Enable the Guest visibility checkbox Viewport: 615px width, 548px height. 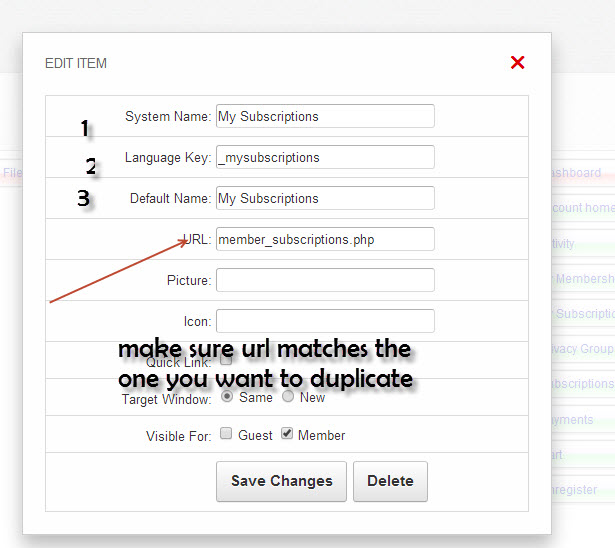(x=227, y=434)
